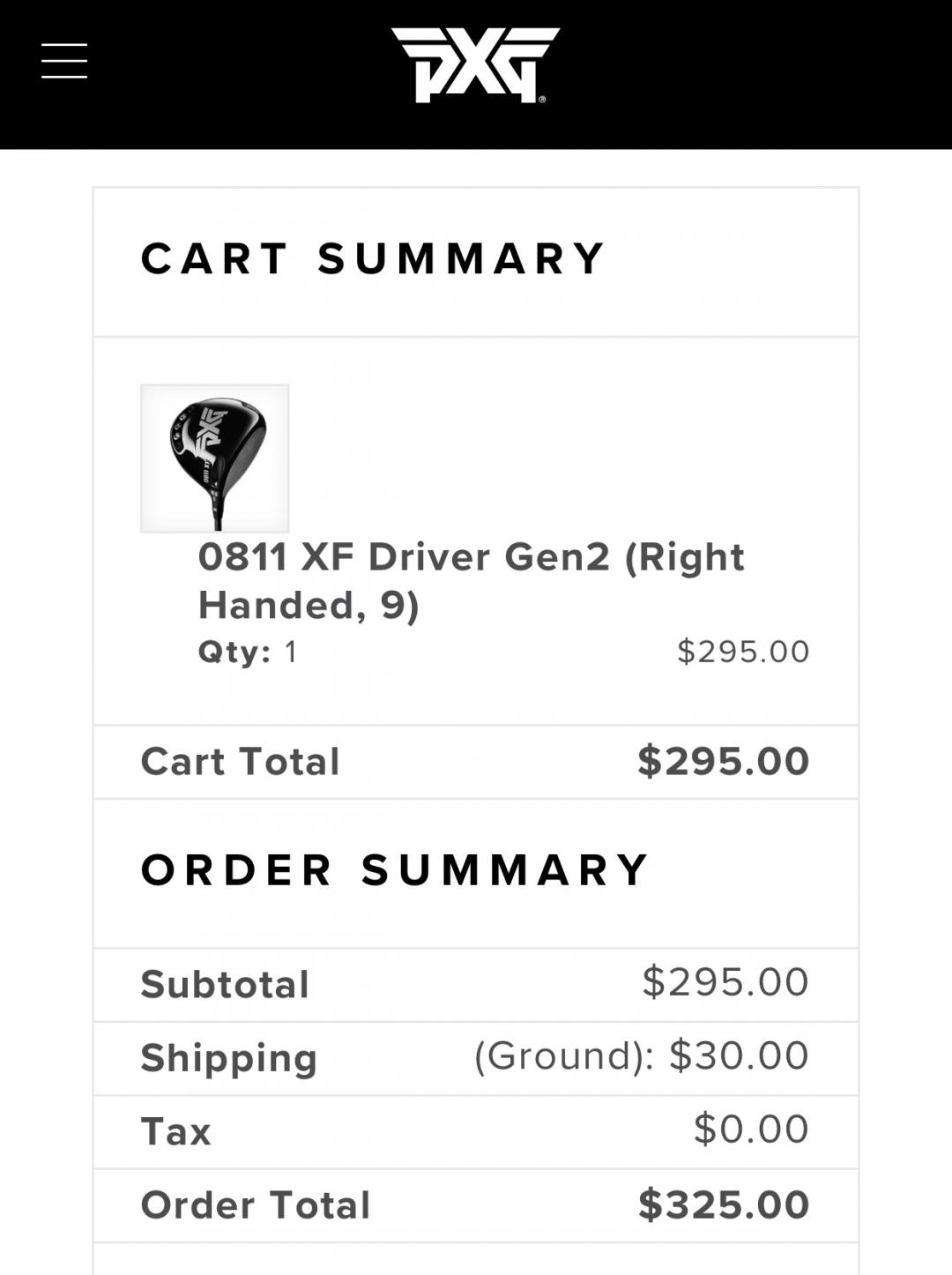Screen dimensions: 952x1275
Task: Click the Order Summary heading
Action: (395, 870)
